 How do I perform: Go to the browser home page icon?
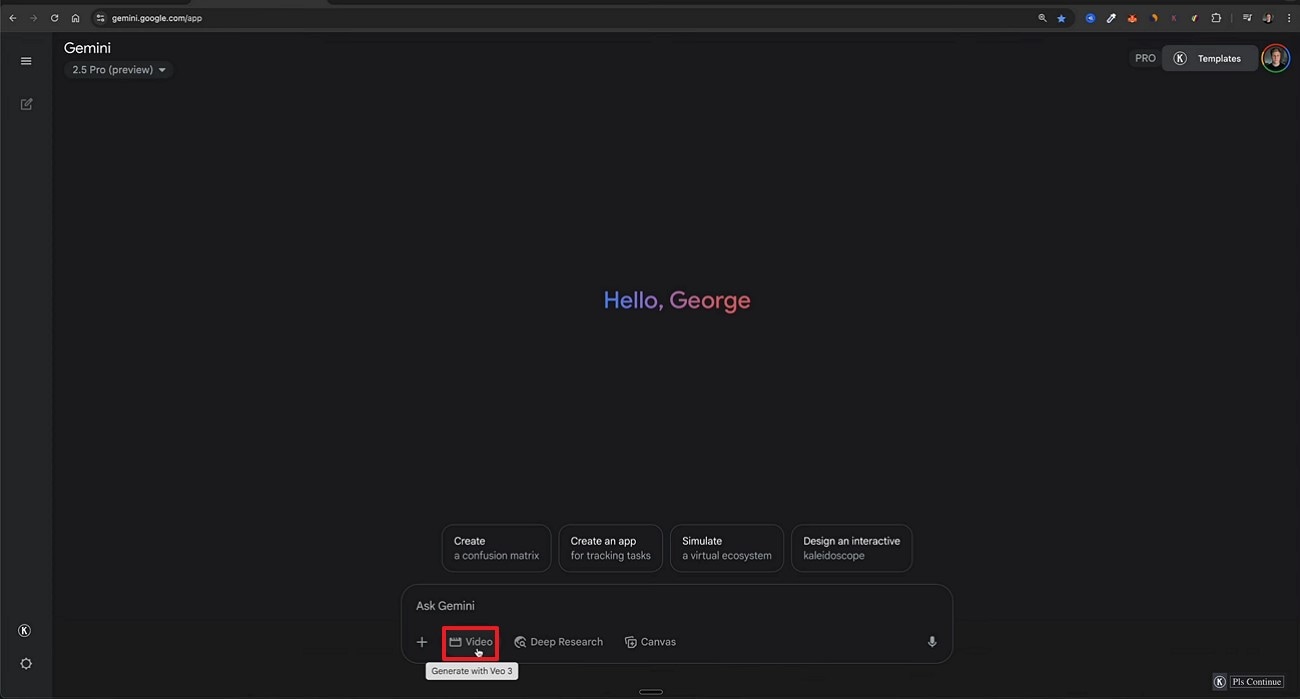pyautogui.click(x=75, y=18)
